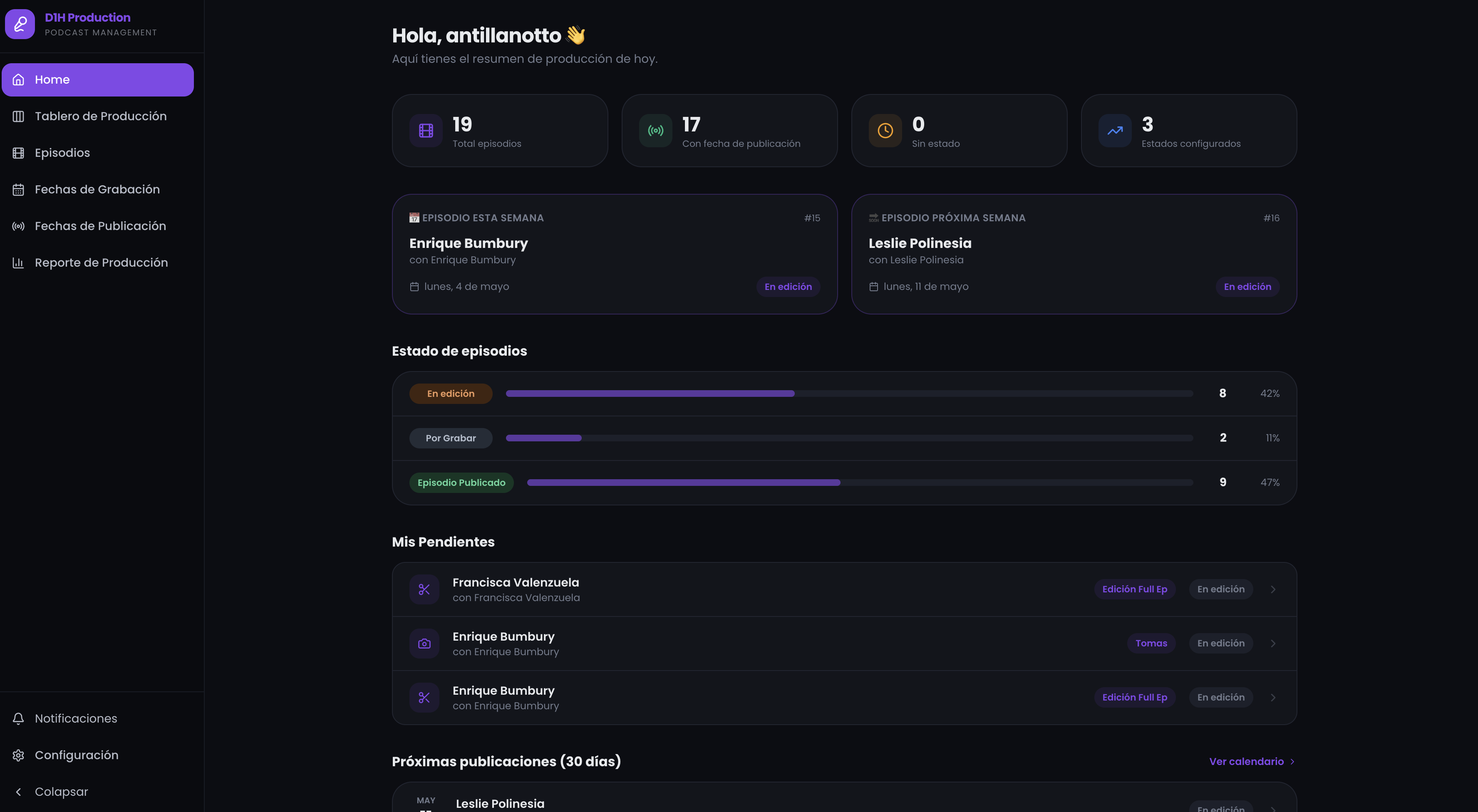Click Edición Full Ep tag on Francisca Valenzuela row
Viewport: 1478px width, 812px height.
pyautogui.click(x=1134, y=589)
